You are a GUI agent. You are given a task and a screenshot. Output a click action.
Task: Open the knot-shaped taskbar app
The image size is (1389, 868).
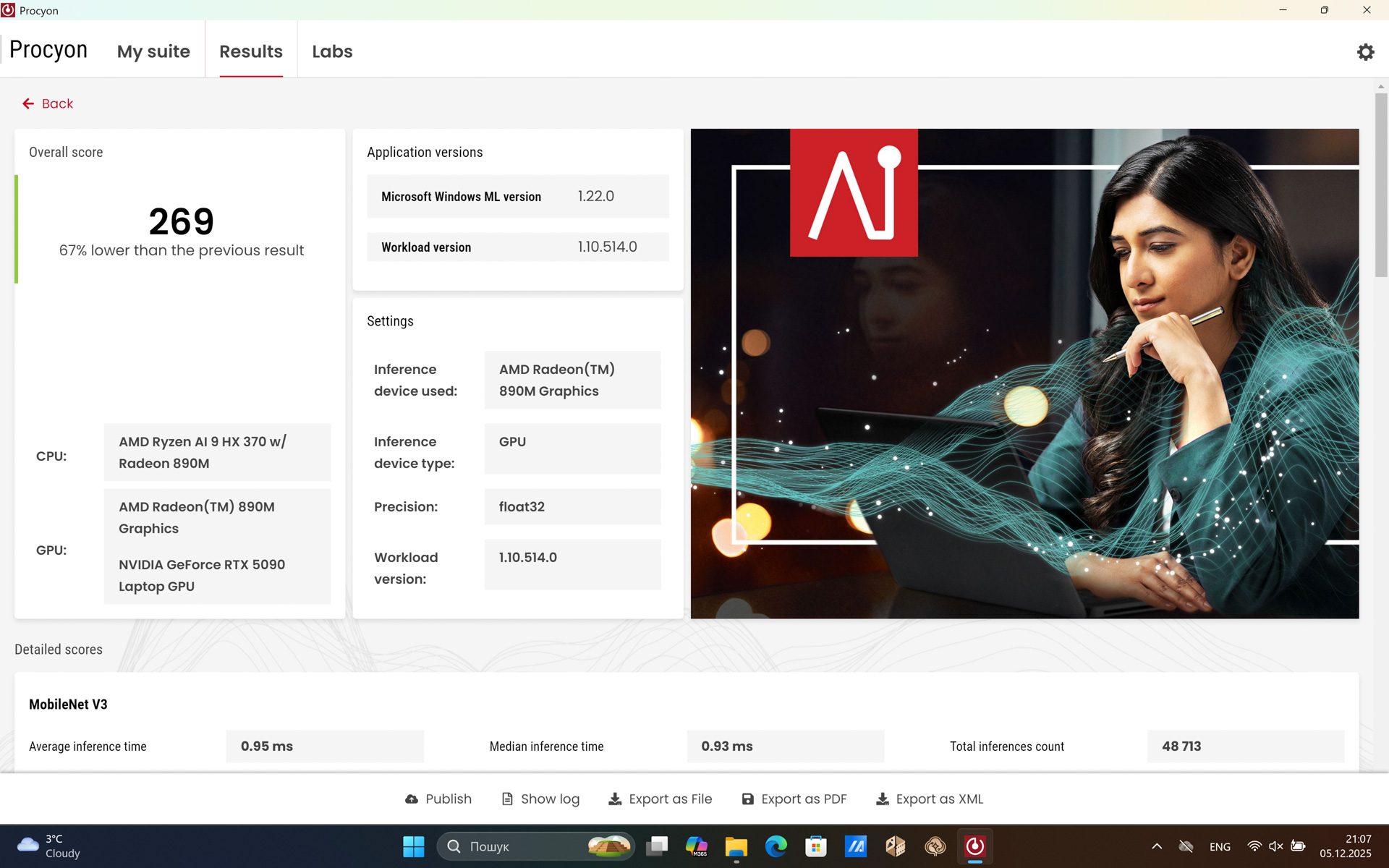935,846
